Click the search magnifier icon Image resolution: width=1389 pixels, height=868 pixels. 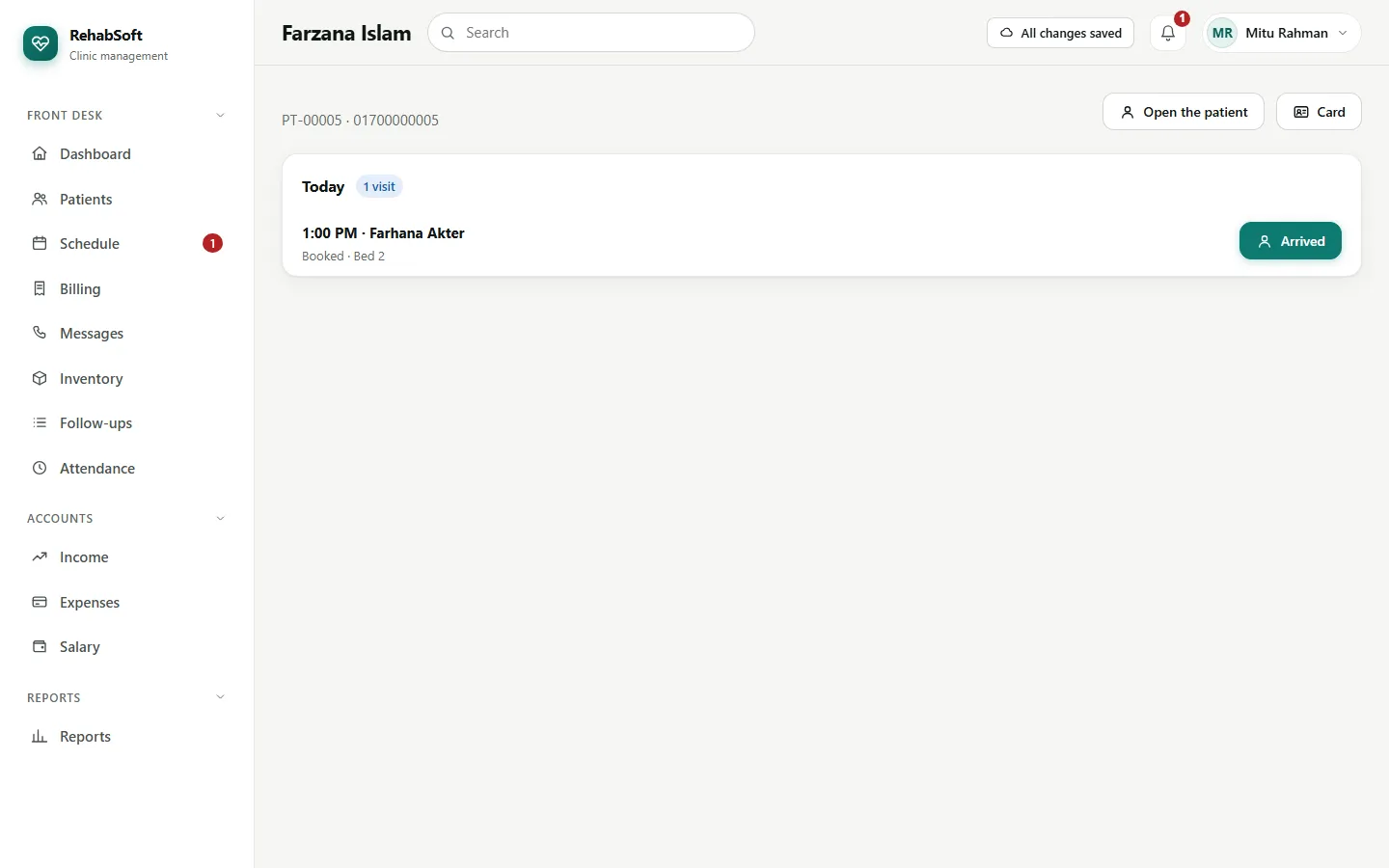(448, 33)
